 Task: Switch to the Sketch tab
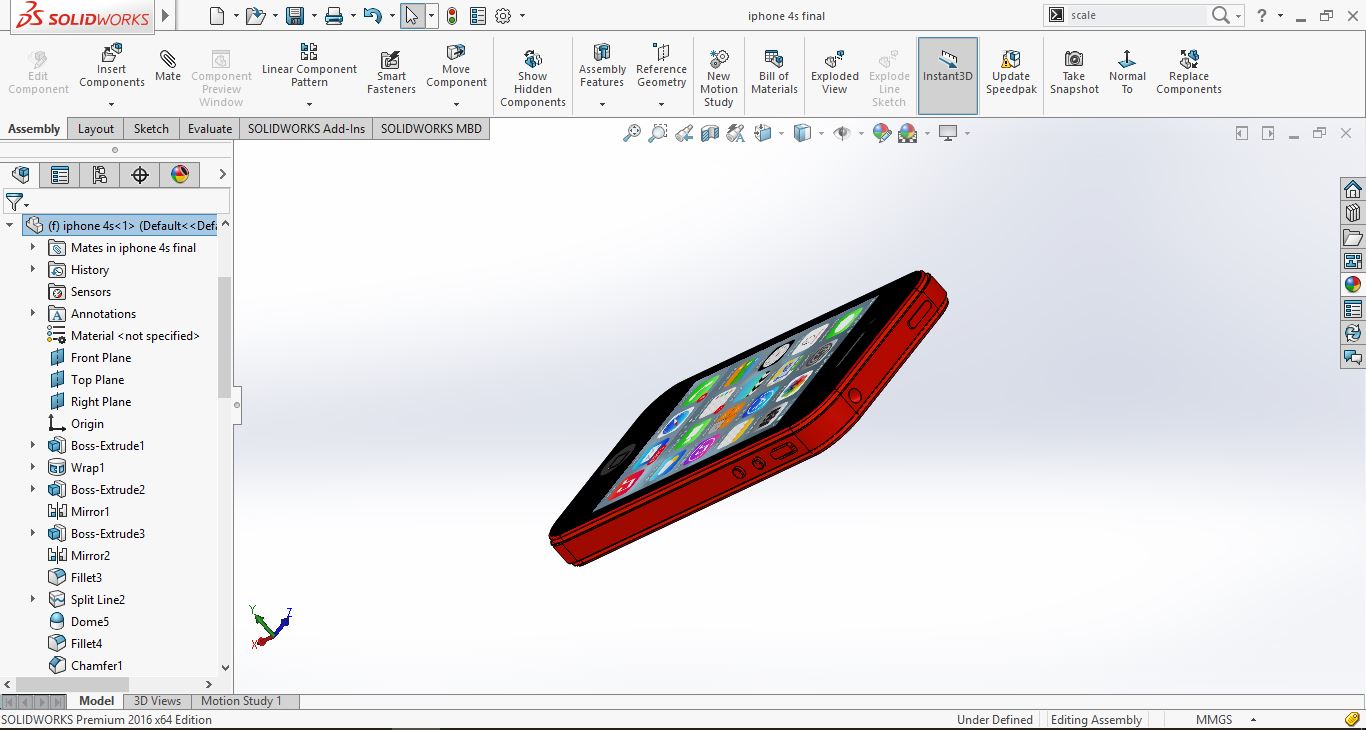(x=151, y=128)
